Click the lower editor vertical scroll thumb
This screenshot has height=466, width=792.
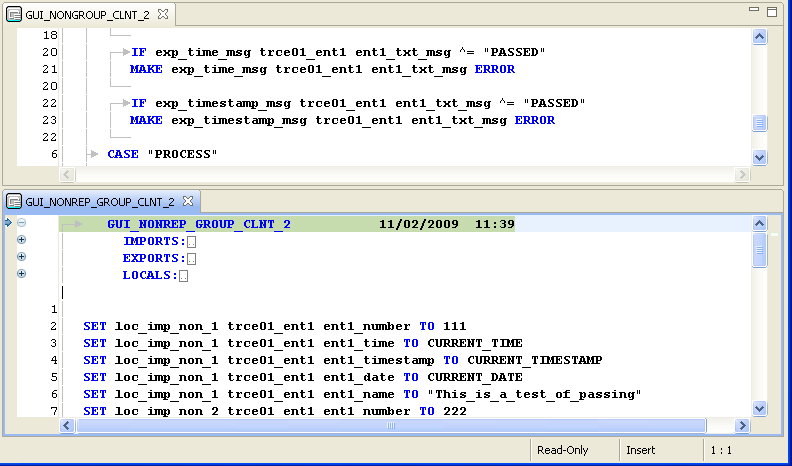[x=760, y=249]
